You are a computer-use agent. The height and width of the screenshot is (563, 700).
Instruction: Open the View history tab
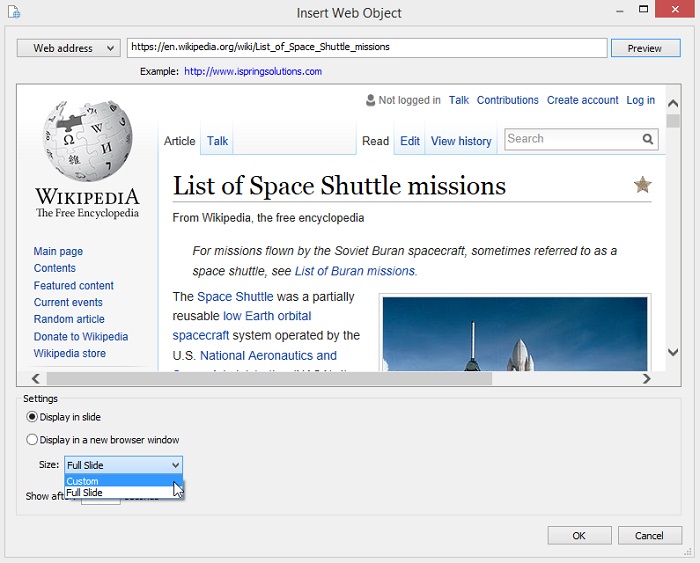461,141
